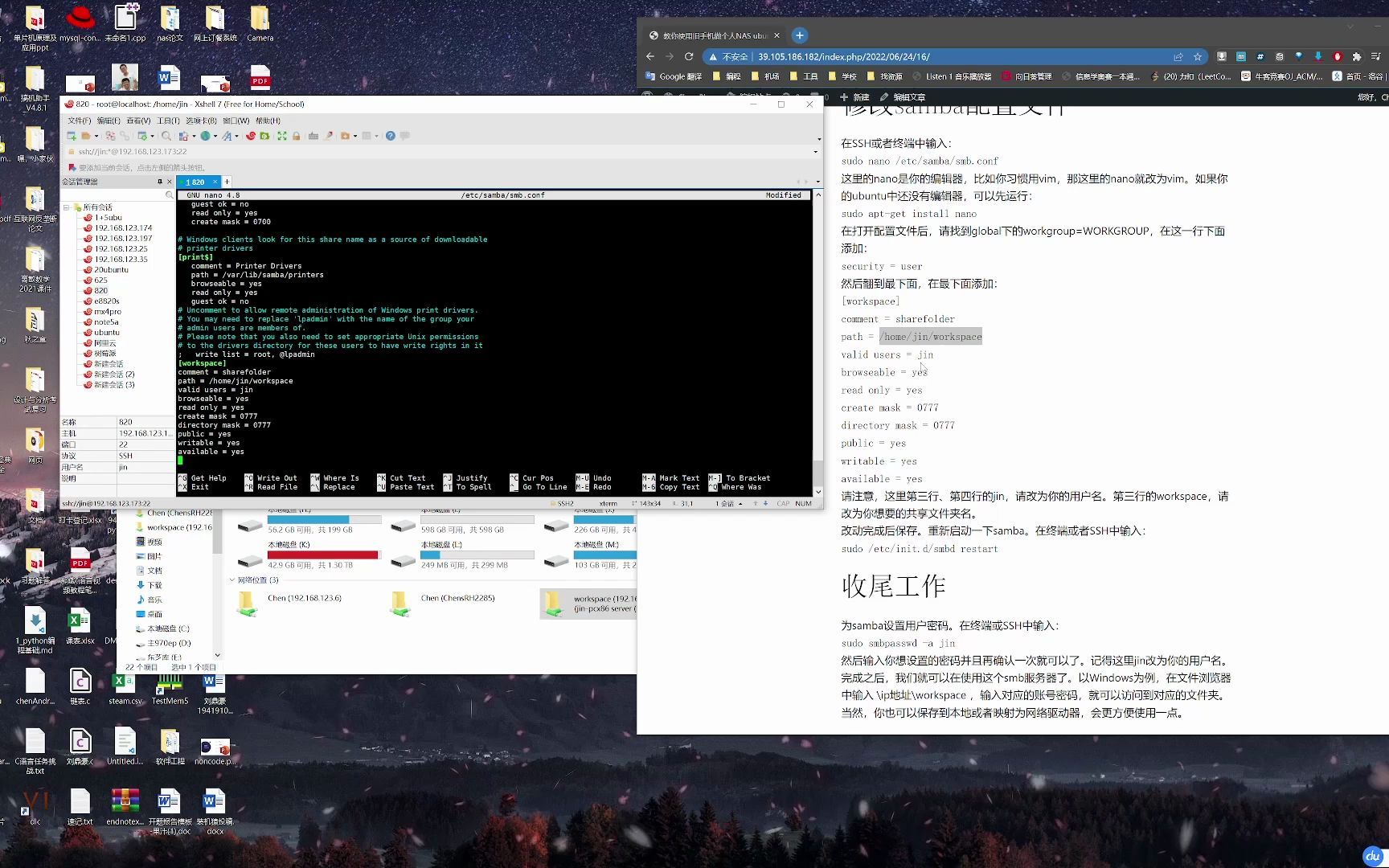Click the PDF icon on the desktop
This screenshot has height=868, width=1389.
pyautogui.click(x=260, y=77)
